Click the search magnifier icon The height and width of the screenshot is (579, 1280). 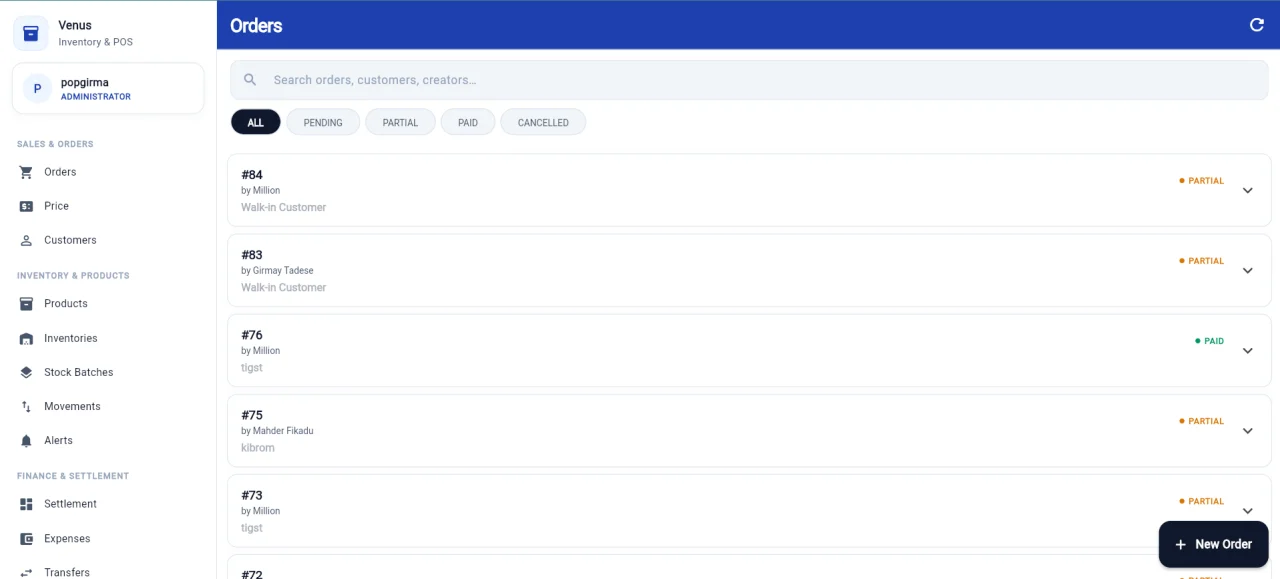pos(250,80)
